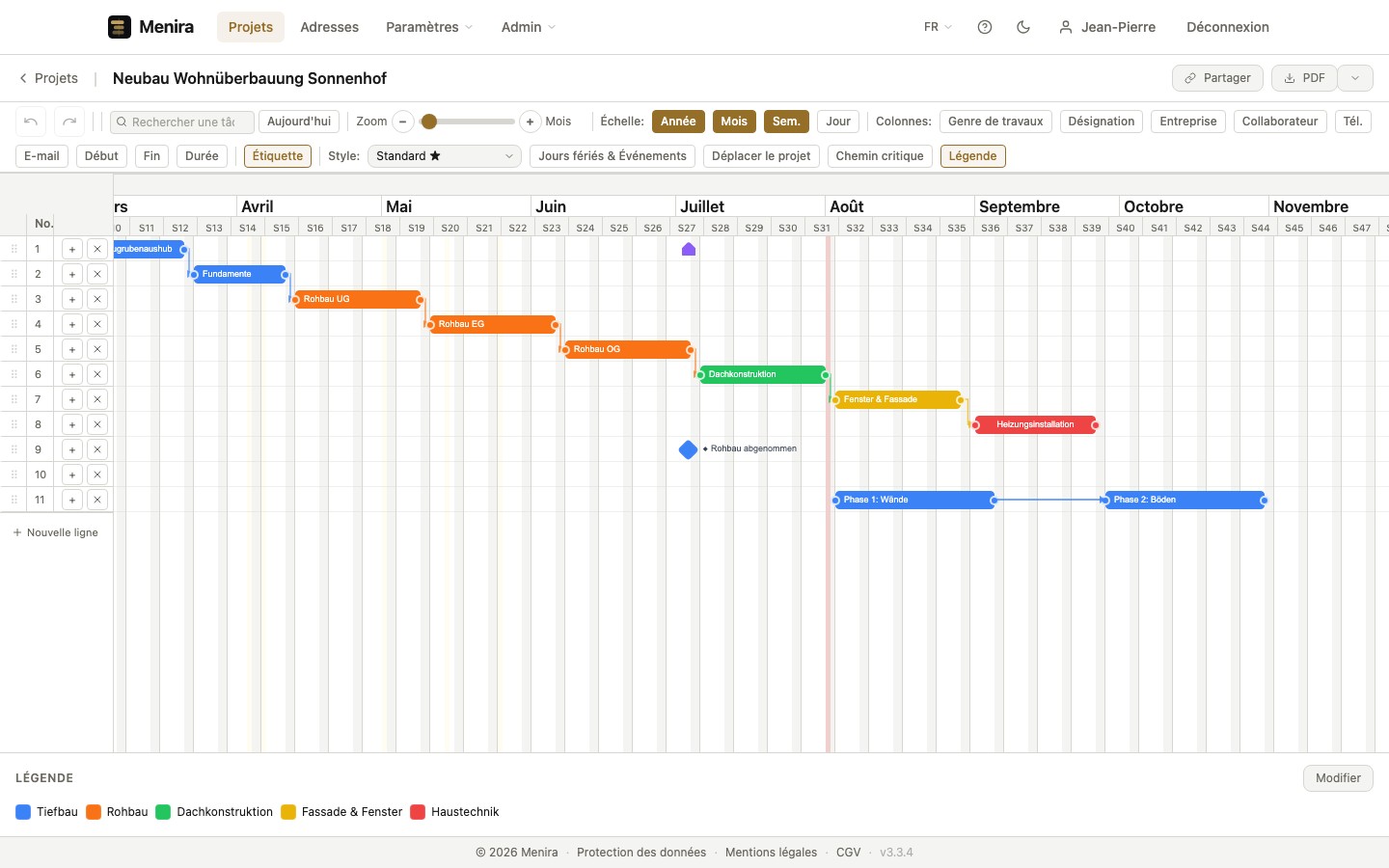Image resolution: width=1389 pixels, height=868 pixels.
Task: Click the plus icon in row 3
Action: click(72, 299)
